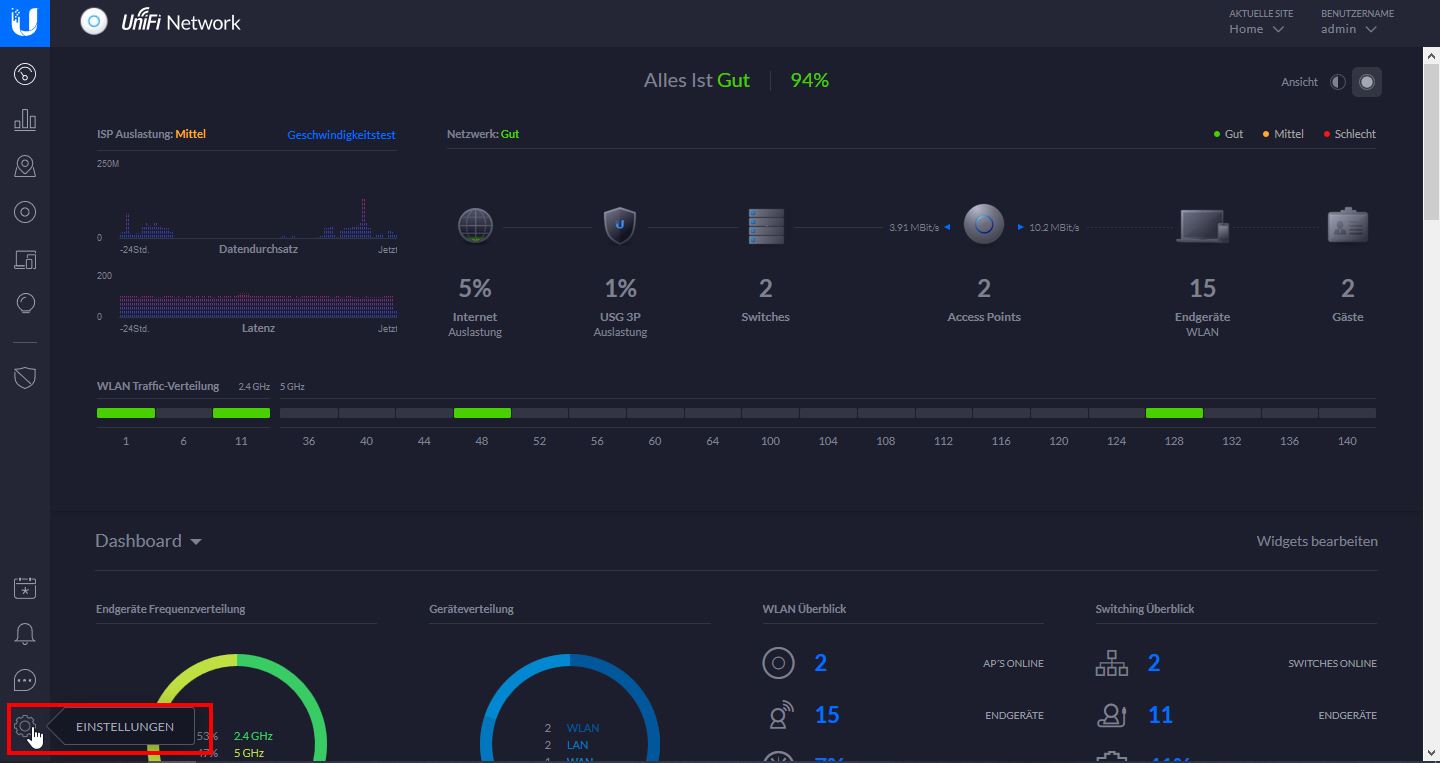Open the Clients sidebar icon
Image resolution: width=1440 pixels, height=763 pixels.
[25, 259]
